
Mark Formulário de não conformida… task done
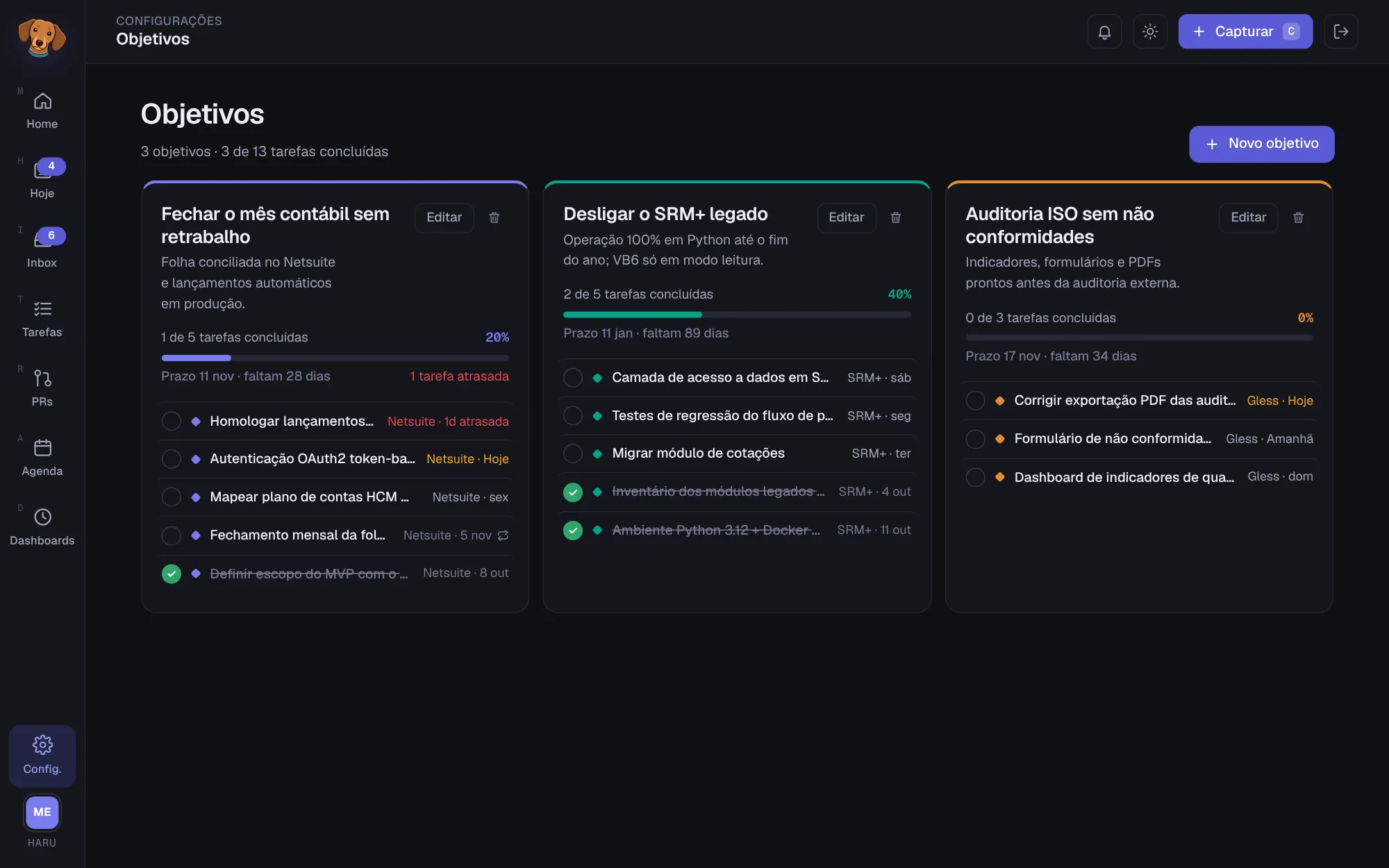[x=976, y=439]
